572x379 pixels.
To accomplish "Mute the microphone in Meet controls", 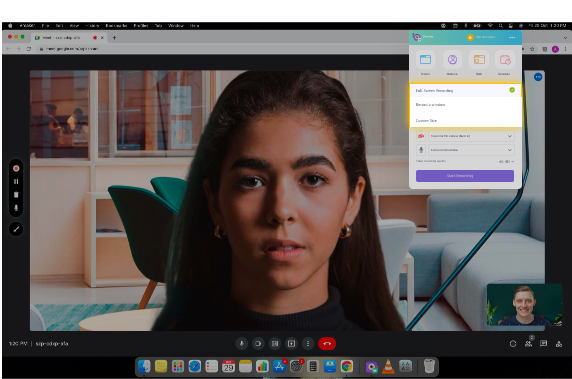I will pos(241,344).
